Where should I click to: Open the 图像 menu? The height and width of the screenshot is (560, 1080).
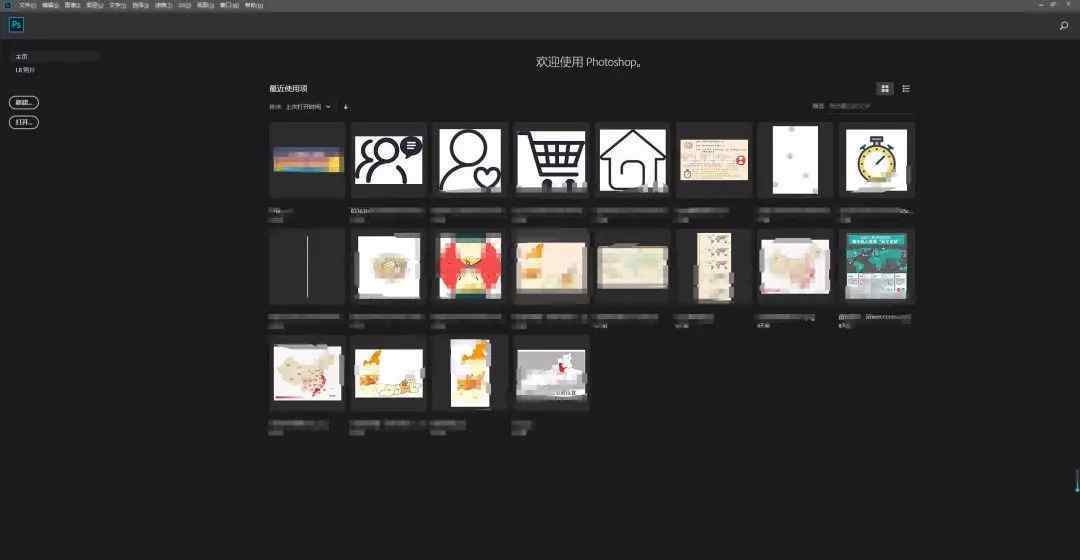(73, 5)
